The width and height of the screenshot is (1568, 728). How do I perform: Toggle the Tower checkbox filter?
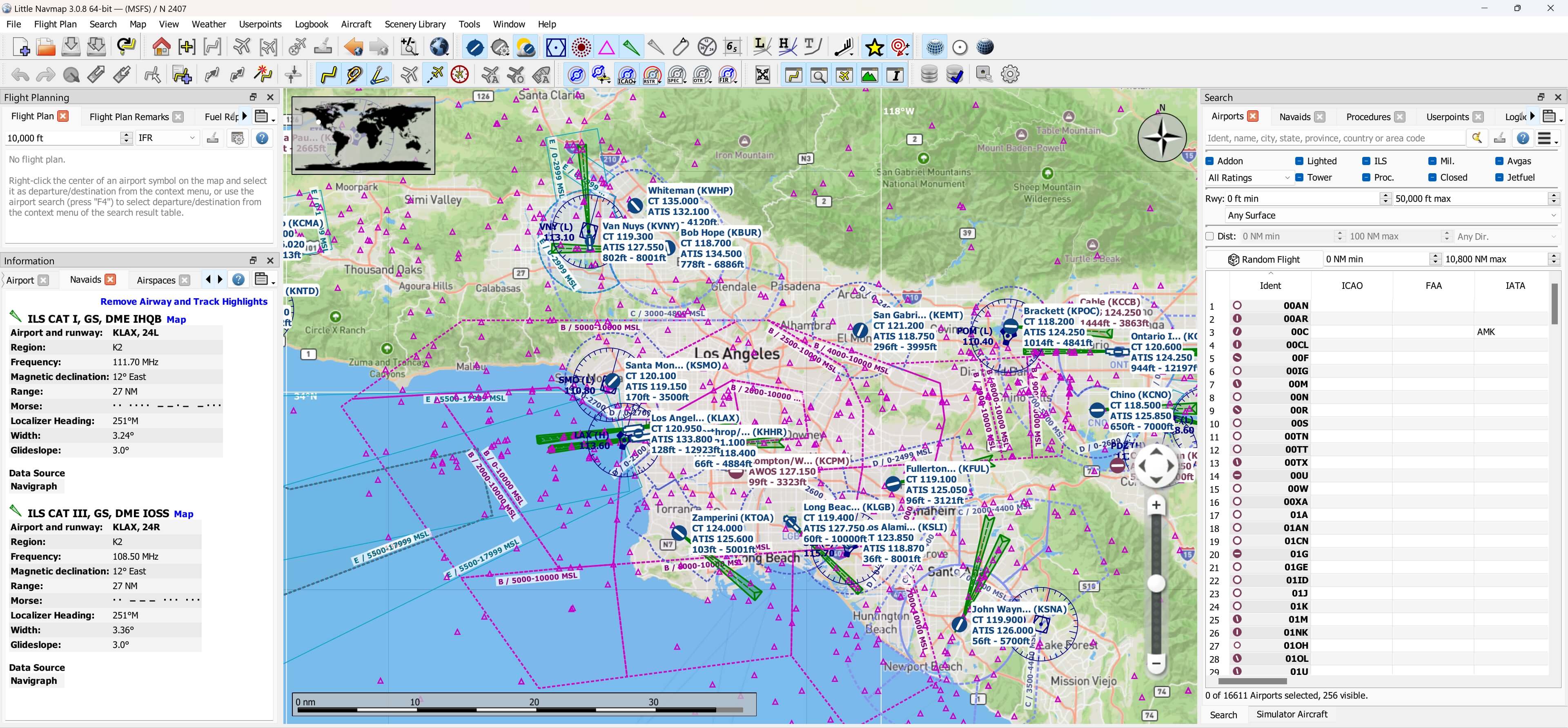tap(1300, 177)
